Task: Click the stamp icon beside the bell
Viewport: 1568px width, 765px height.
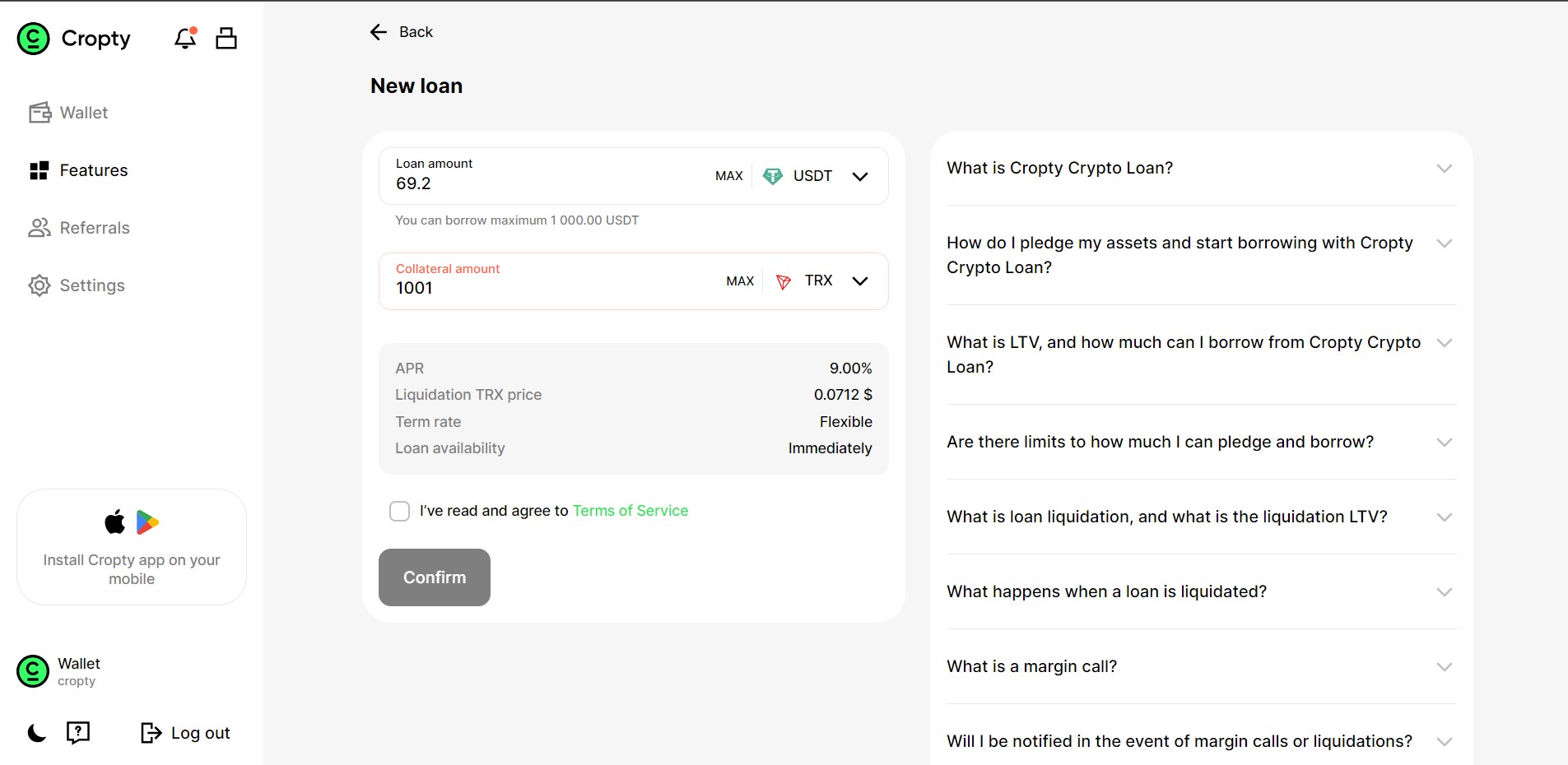Action: [226, 38]
